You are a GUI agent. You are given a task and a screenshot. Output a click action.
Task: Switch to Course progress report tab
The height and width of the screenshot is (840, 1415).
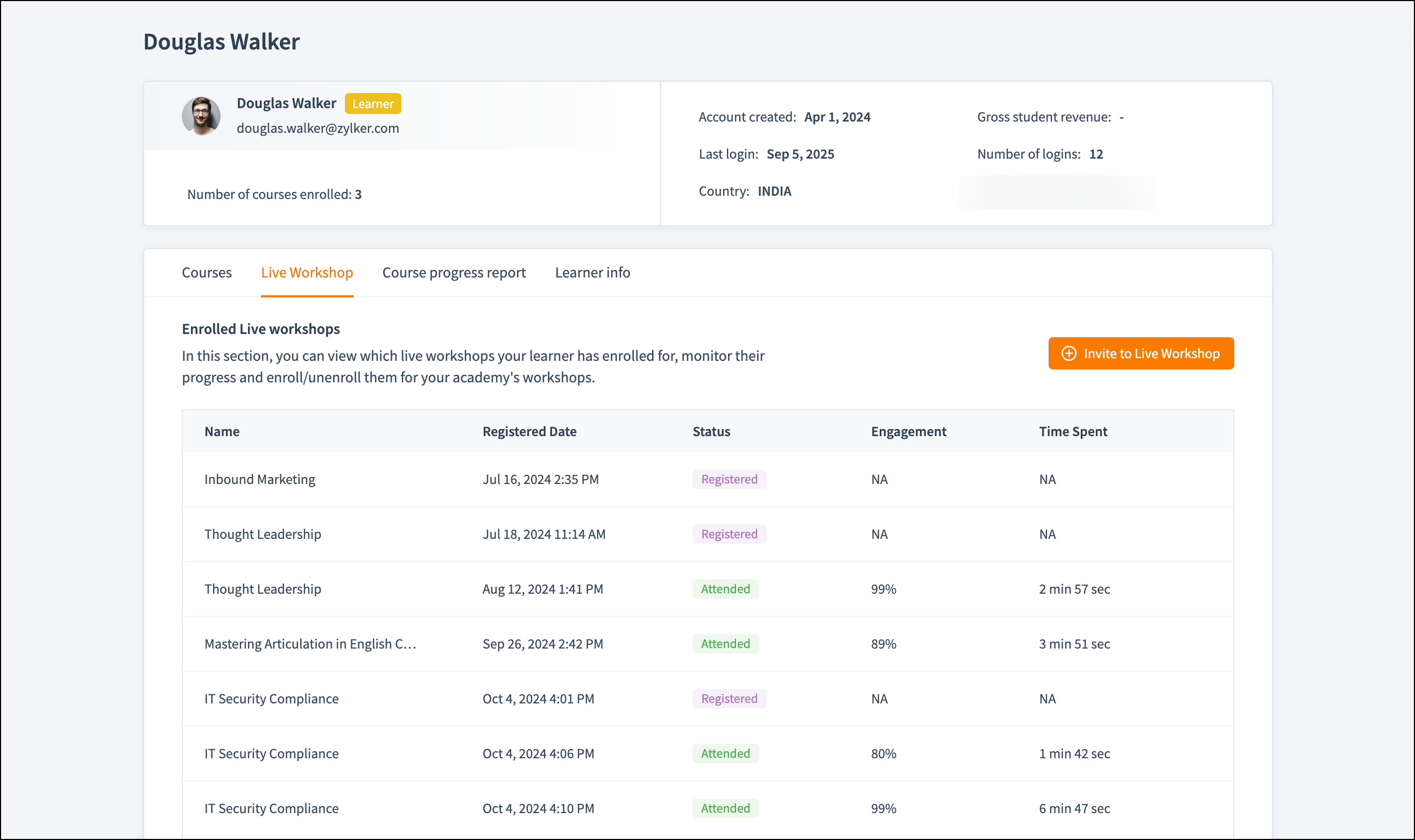click(x=454, y=272)
